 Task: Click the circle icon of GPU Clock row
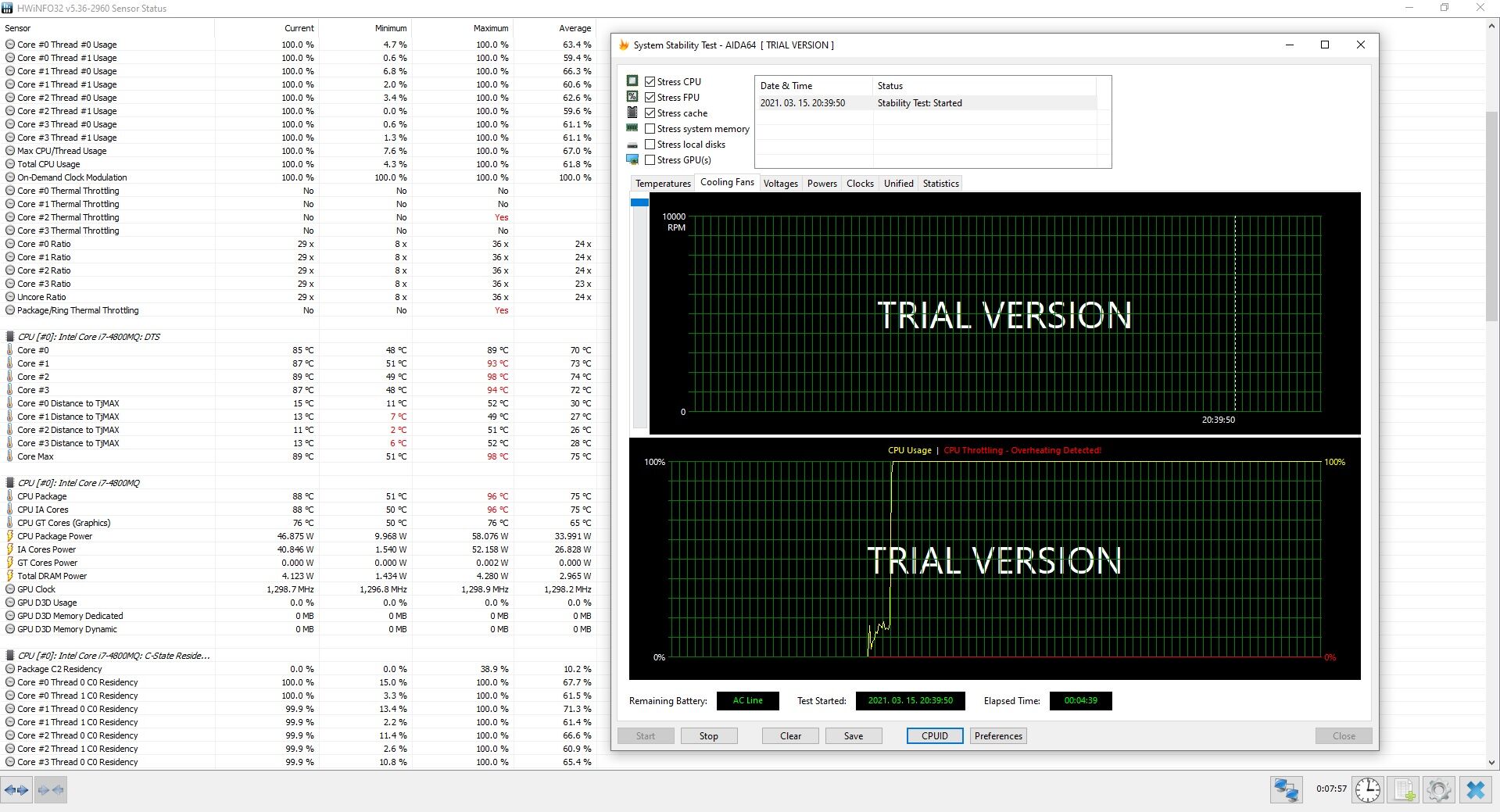[10, 589]
